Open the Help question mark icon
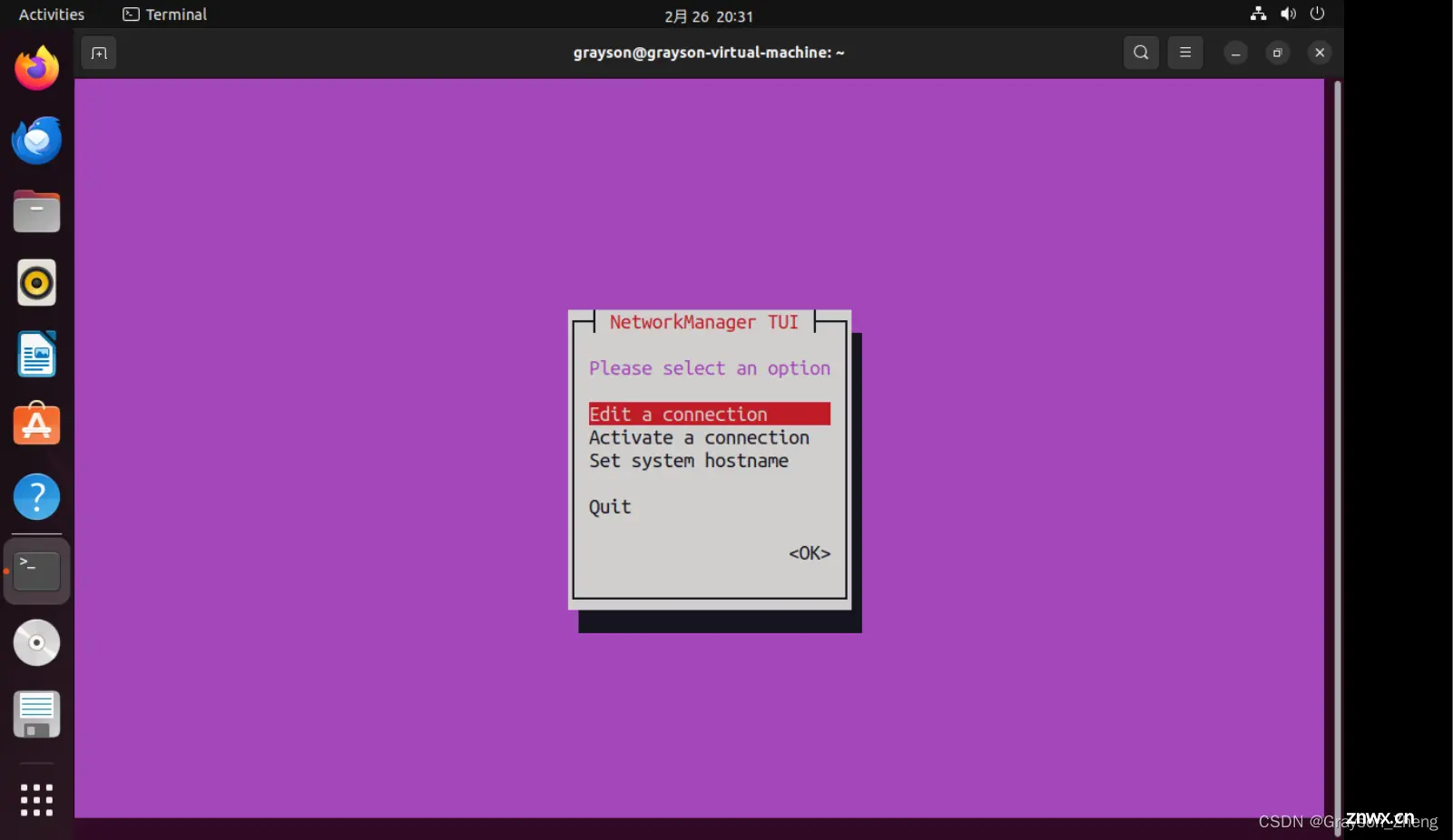This screenshot has height=840, width=1453. (36, 496)
